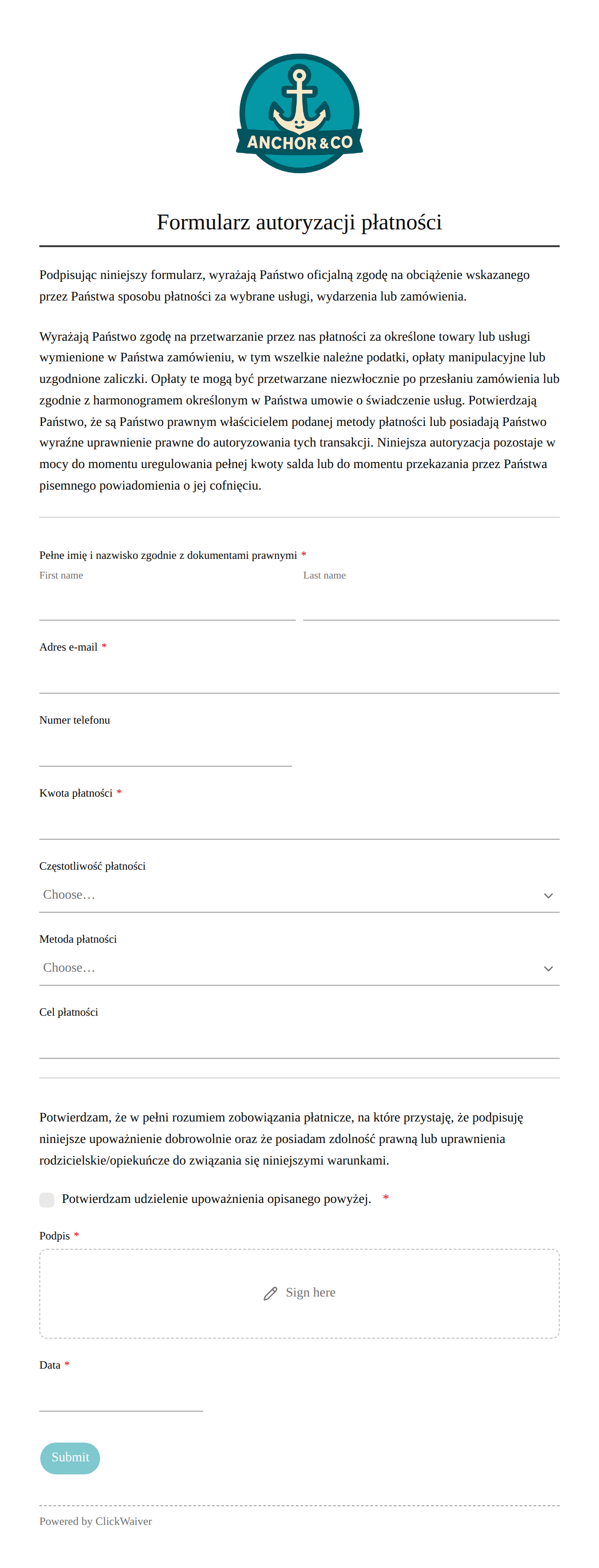Open the Powered by ClickWaiver link

pyautogui.click(x=95, y=1521)
